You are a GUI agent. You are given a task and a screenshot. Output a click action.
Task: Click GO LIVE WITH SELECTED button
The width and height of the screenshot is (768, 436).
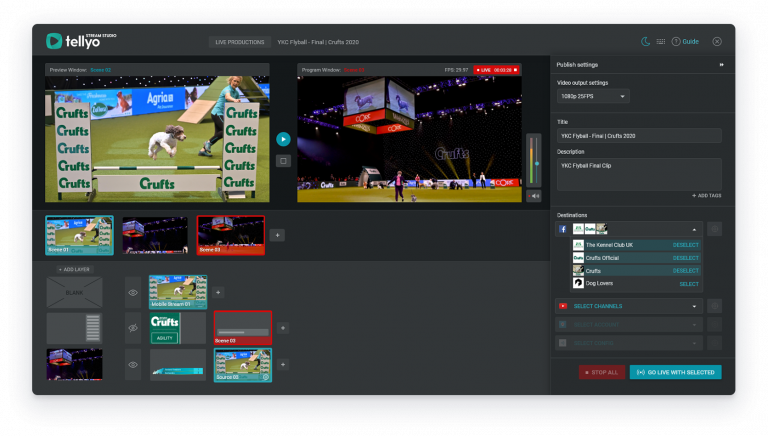[675, 372]
